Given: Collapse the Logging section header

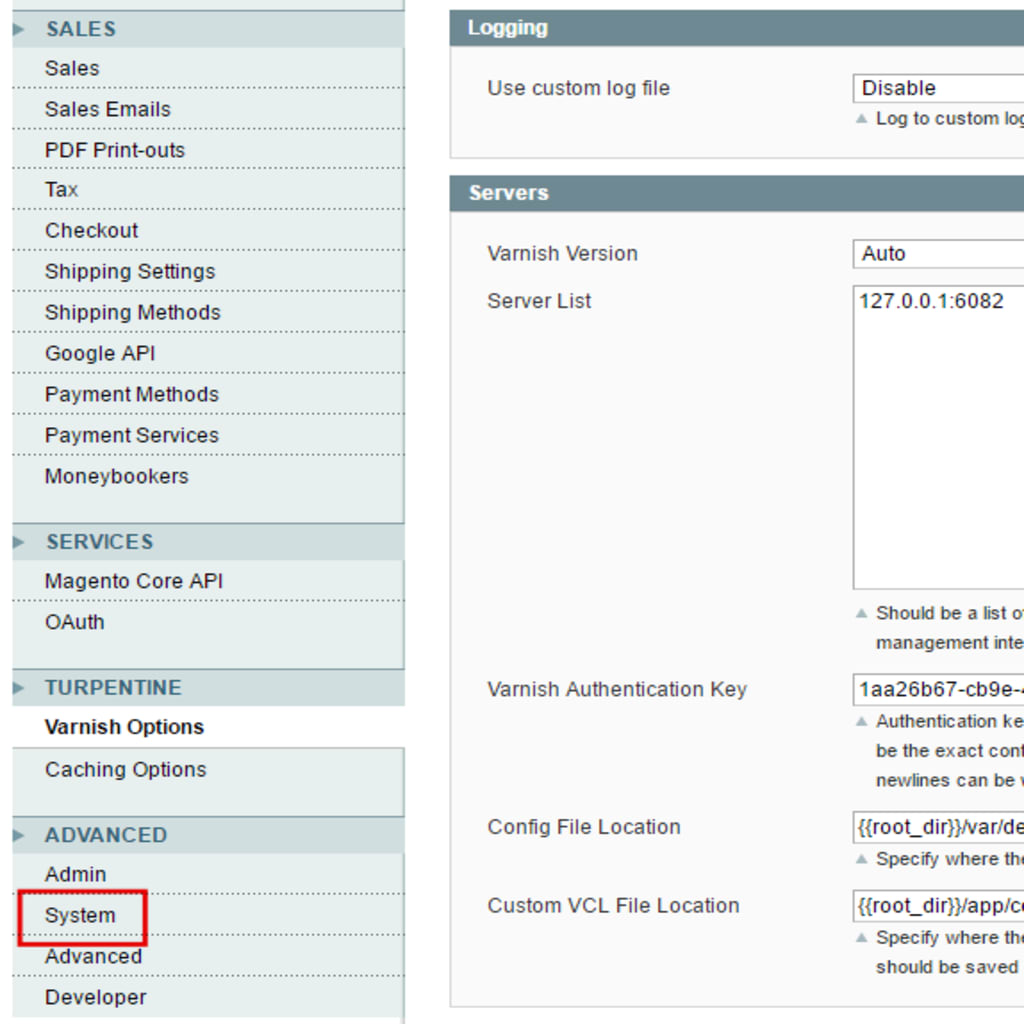Looking at the screenshot, I should coord(737,28).
